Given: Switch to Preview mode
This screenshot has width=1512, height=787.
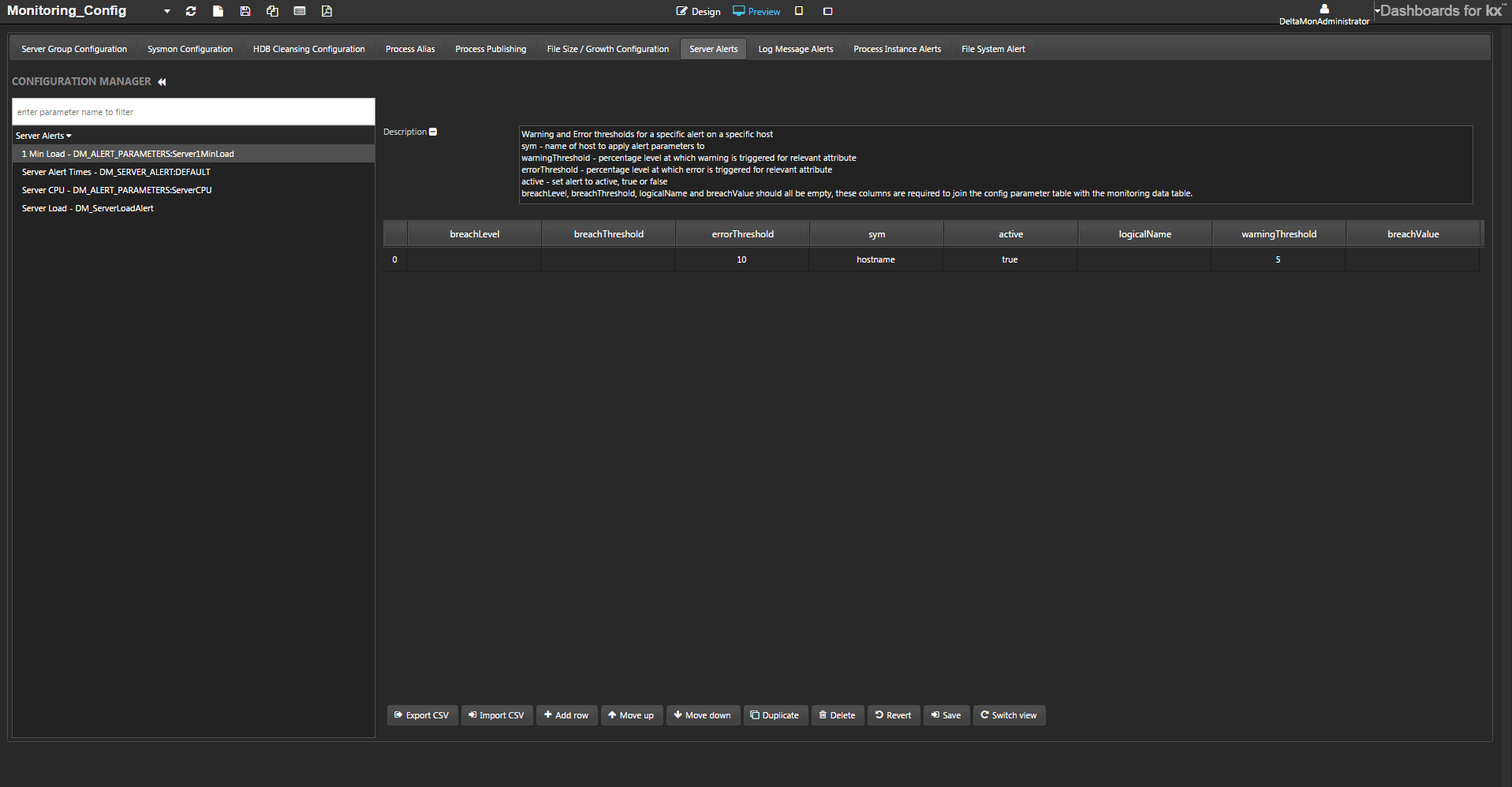Looking at the screenshot, I should click(756, 11).
